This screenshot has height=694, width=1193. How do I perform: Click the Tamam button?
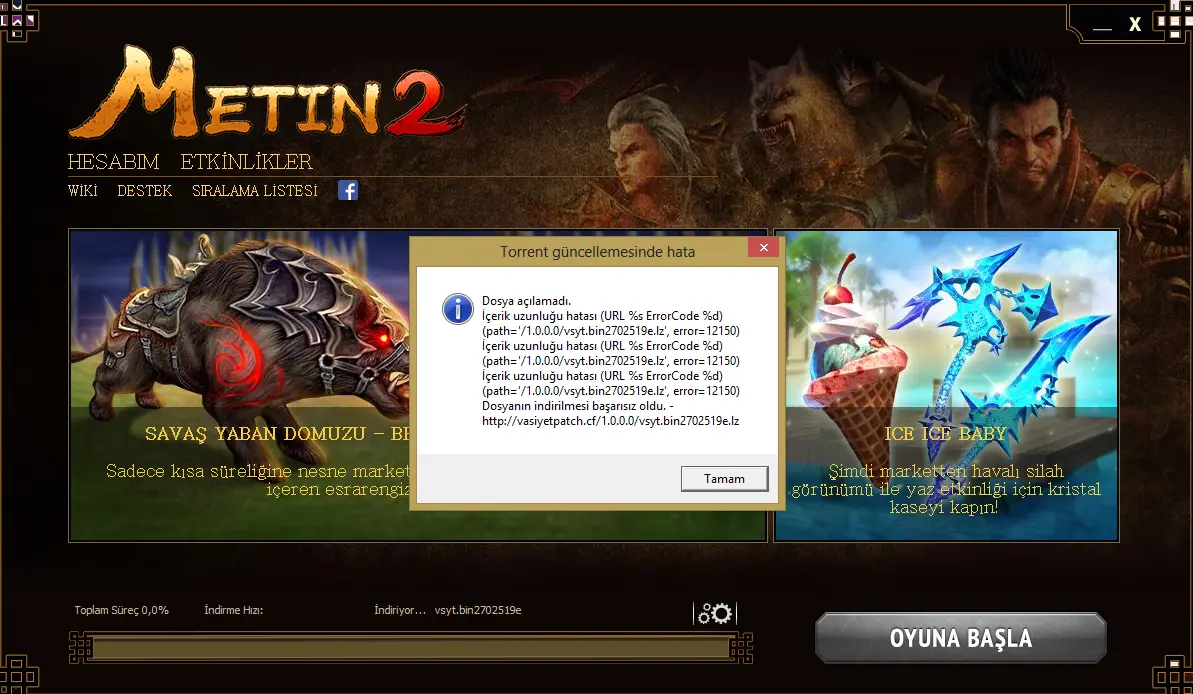[724, 479]
